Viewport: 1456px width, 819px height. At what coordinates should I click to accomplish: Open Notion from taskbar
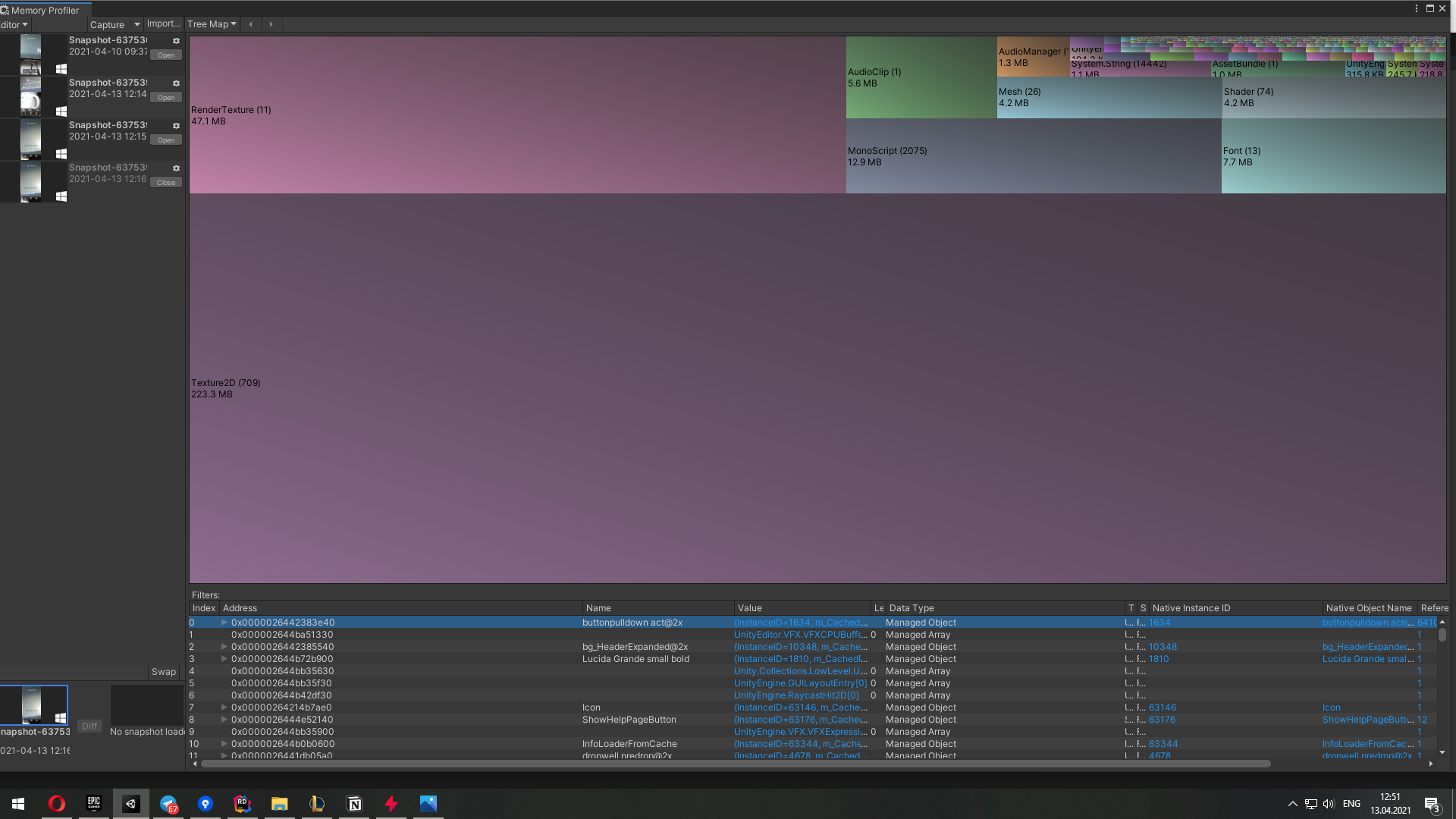[354, 803]
